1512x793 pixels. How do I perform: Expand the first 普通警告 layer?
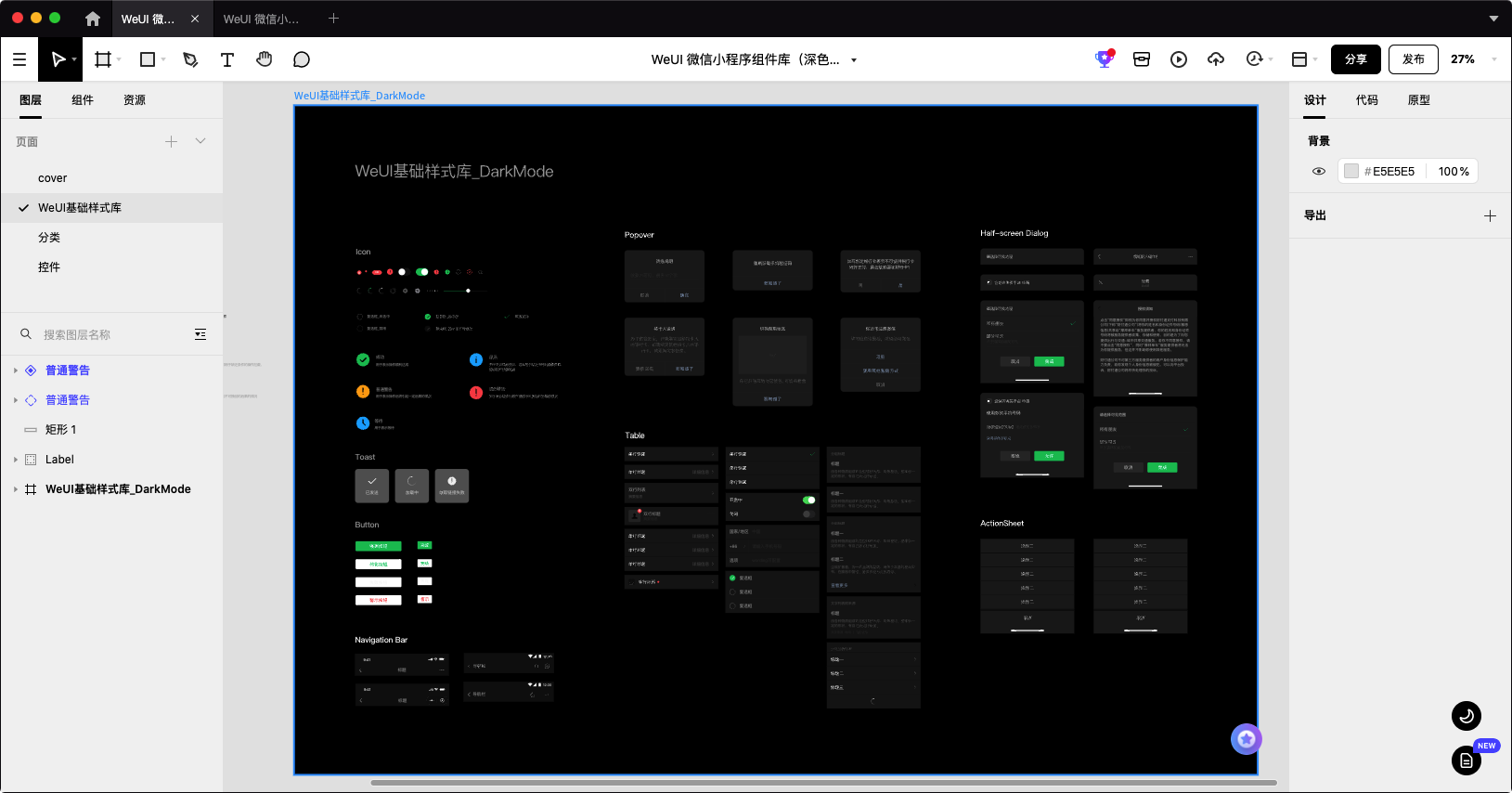[x=16, y=370]
